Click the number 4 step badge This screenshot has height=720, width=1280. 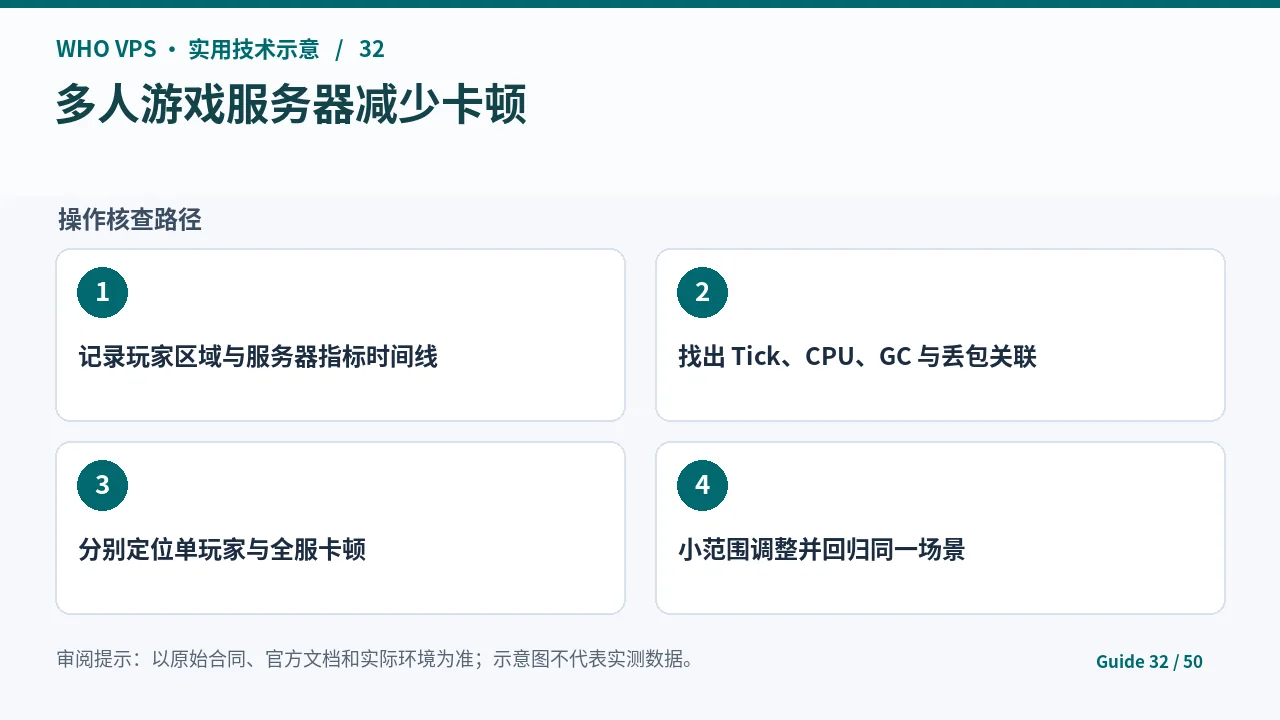tap(702, 485)
